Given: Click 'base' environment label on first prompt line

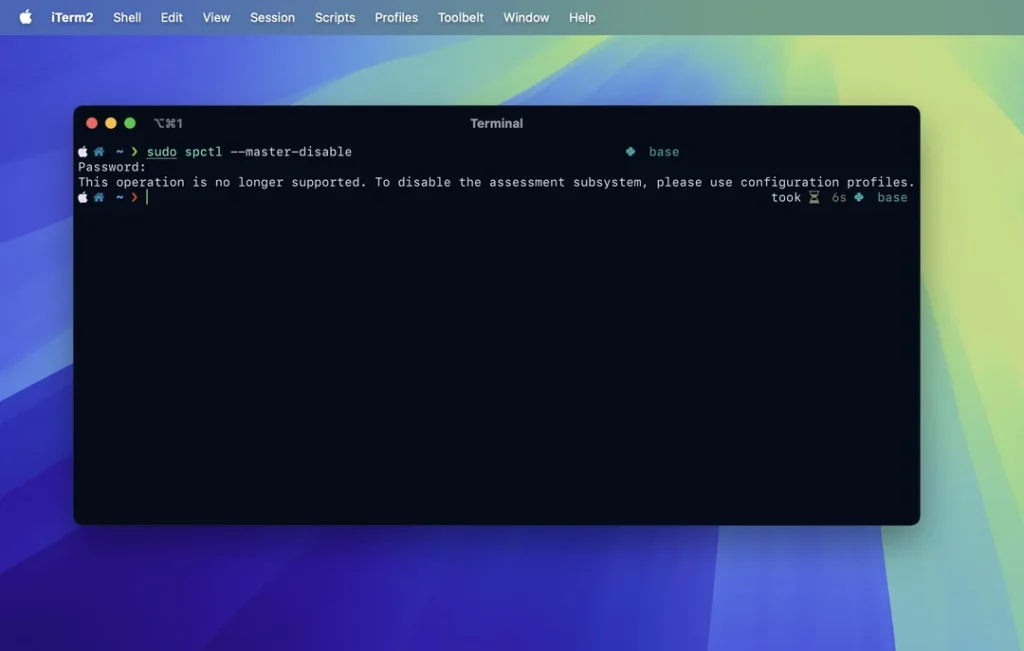Looking at the screenshot, I should (664, 152).
